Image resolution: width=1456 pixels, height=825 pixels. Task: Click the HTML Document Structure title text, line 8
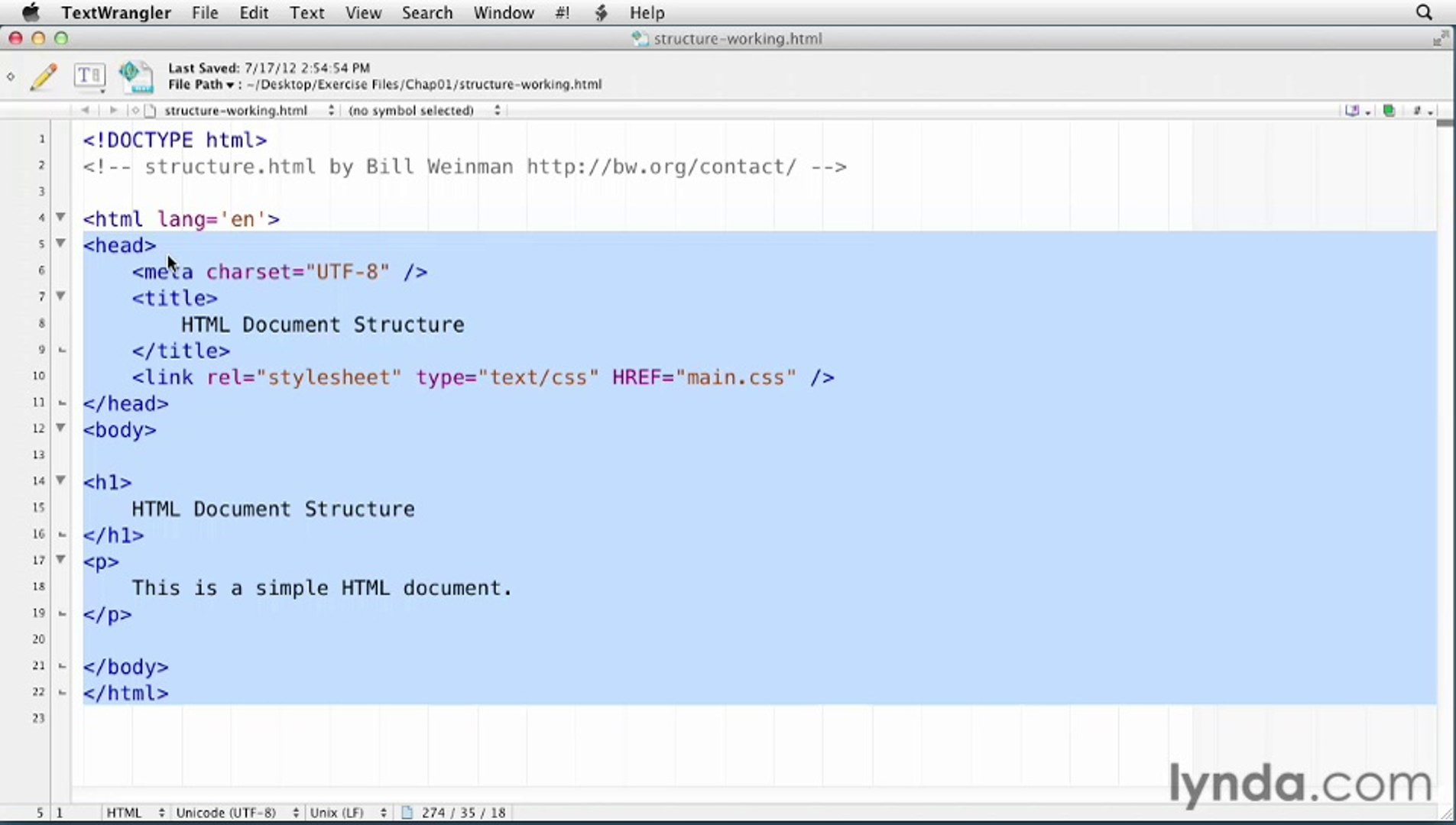323,325
